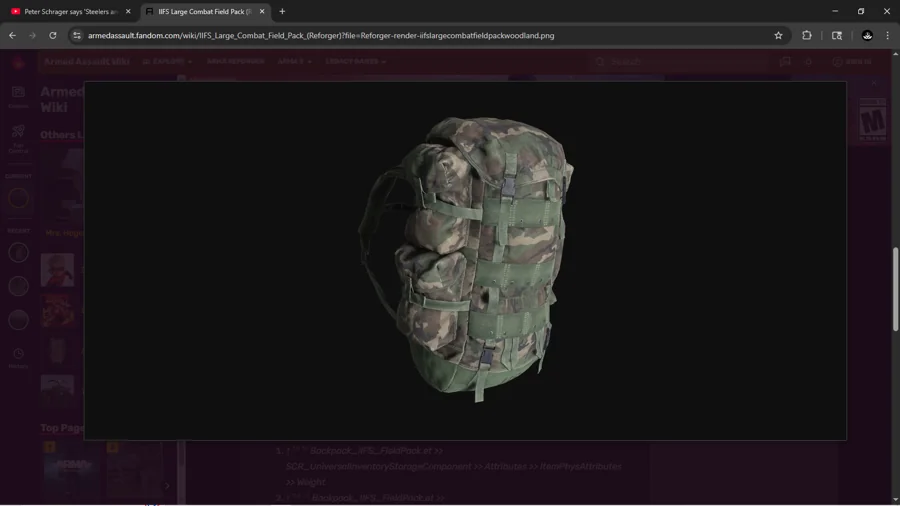This screenshot has width=900, height=506.
Task: Expand the Legacy Games dropdown
Action: pos(355,61)
